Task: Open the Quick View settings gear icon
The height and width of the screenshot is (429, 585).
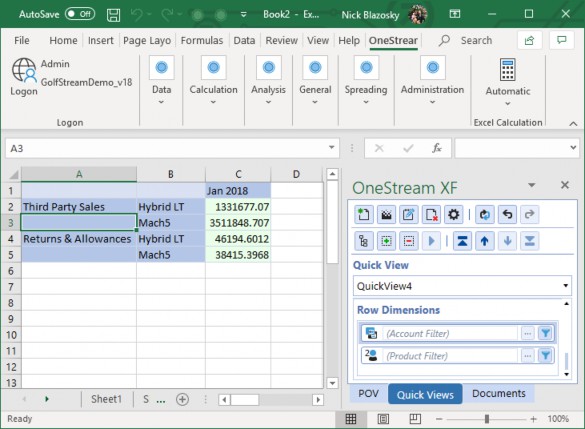Action: [453, 215]
